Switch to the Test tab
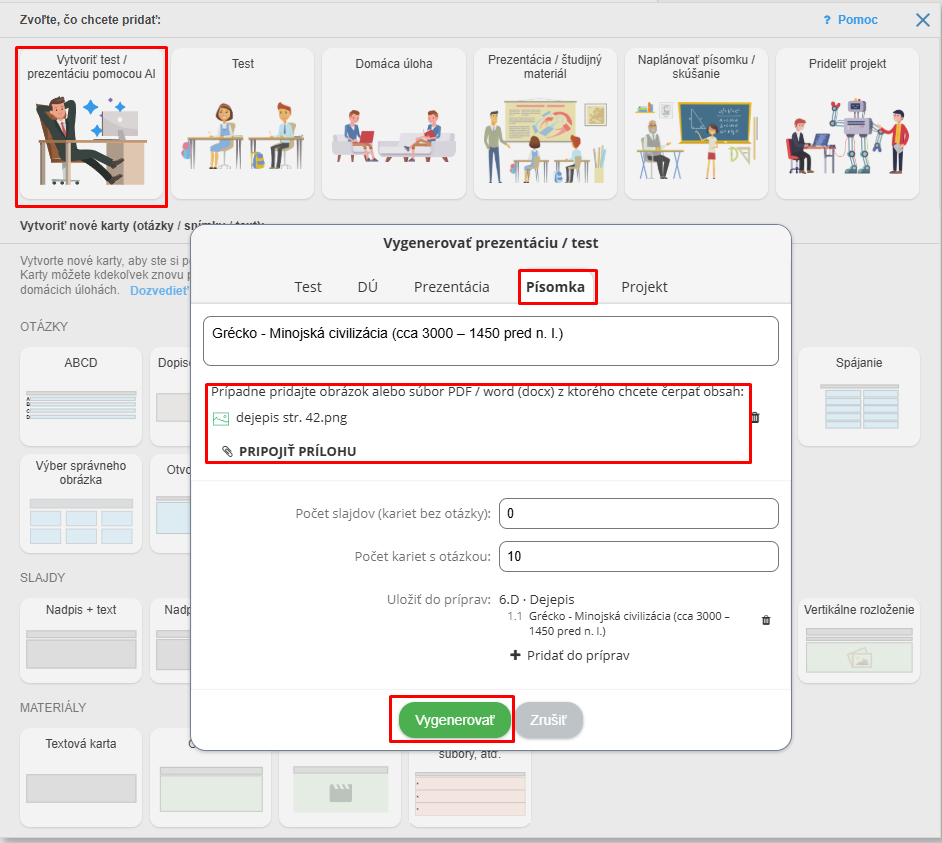942x843 pixels. [x=308, y=287]
